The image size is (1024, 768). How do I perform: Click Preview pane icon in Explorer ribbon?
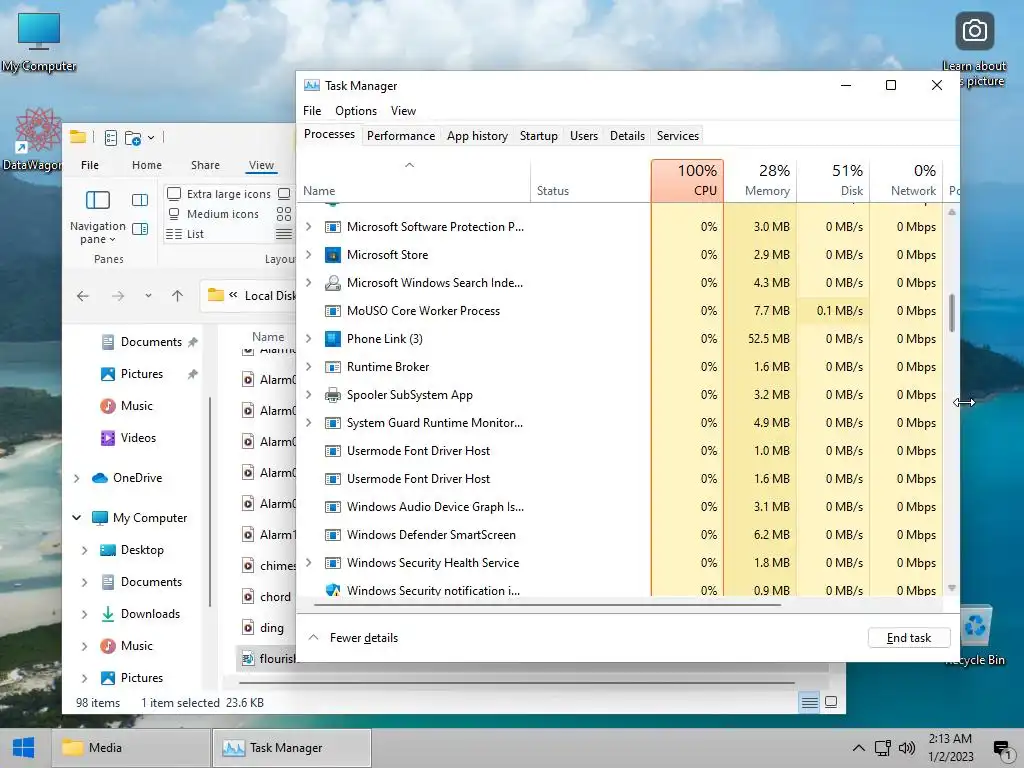coord(140,200)
